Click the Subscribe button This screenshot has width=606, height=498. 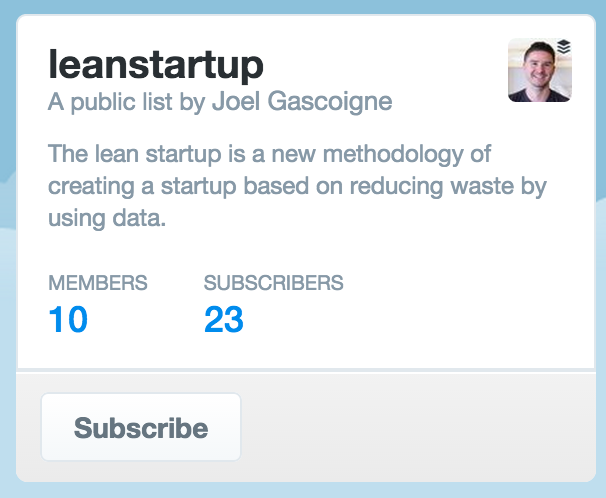click(141, 427)
